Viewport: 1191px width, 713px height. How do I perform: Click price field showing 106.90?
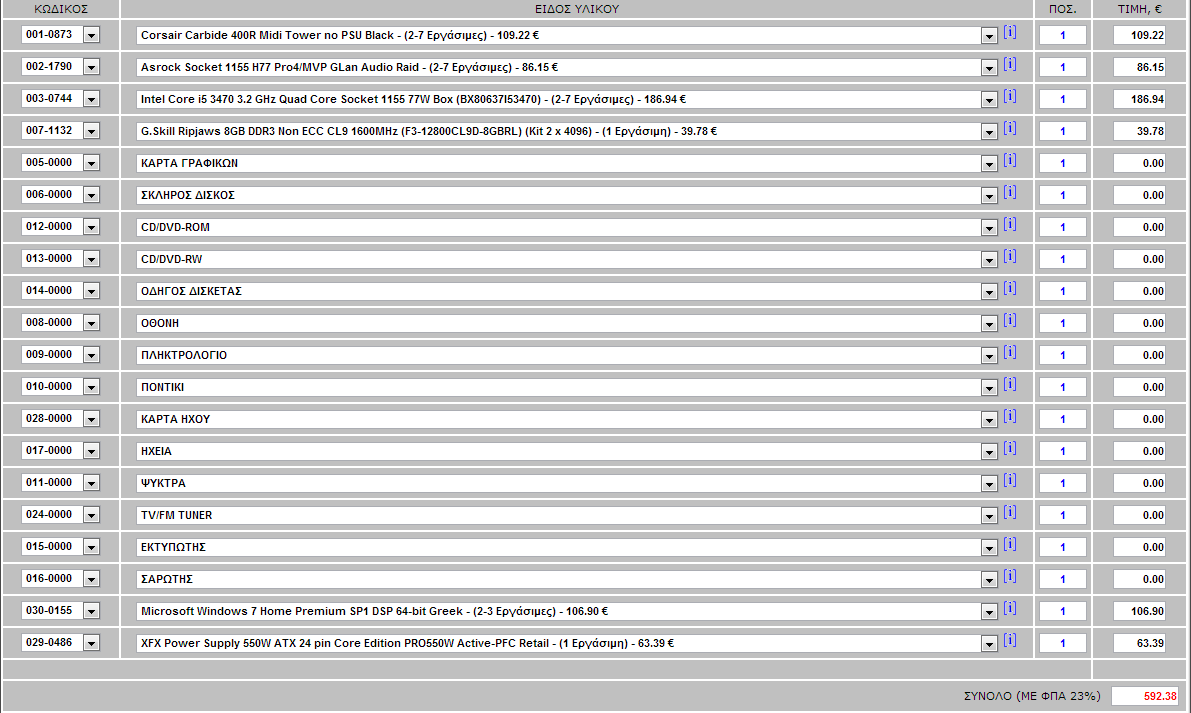[x=1139, y=610]
